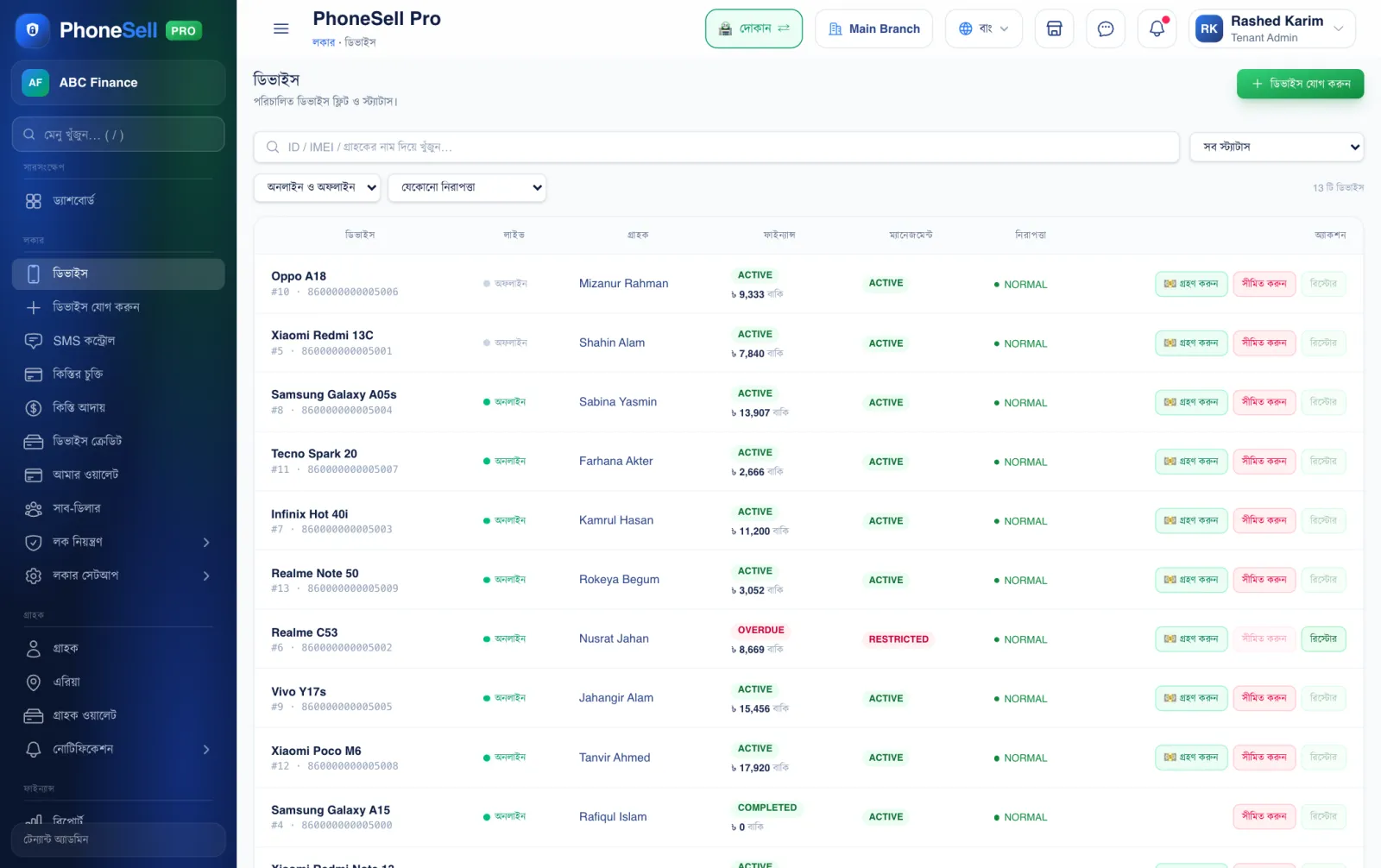The height and width of the screenshot is (868, 1381).
Task: Open My Wallet in sidebar
Action: (118, 475)
